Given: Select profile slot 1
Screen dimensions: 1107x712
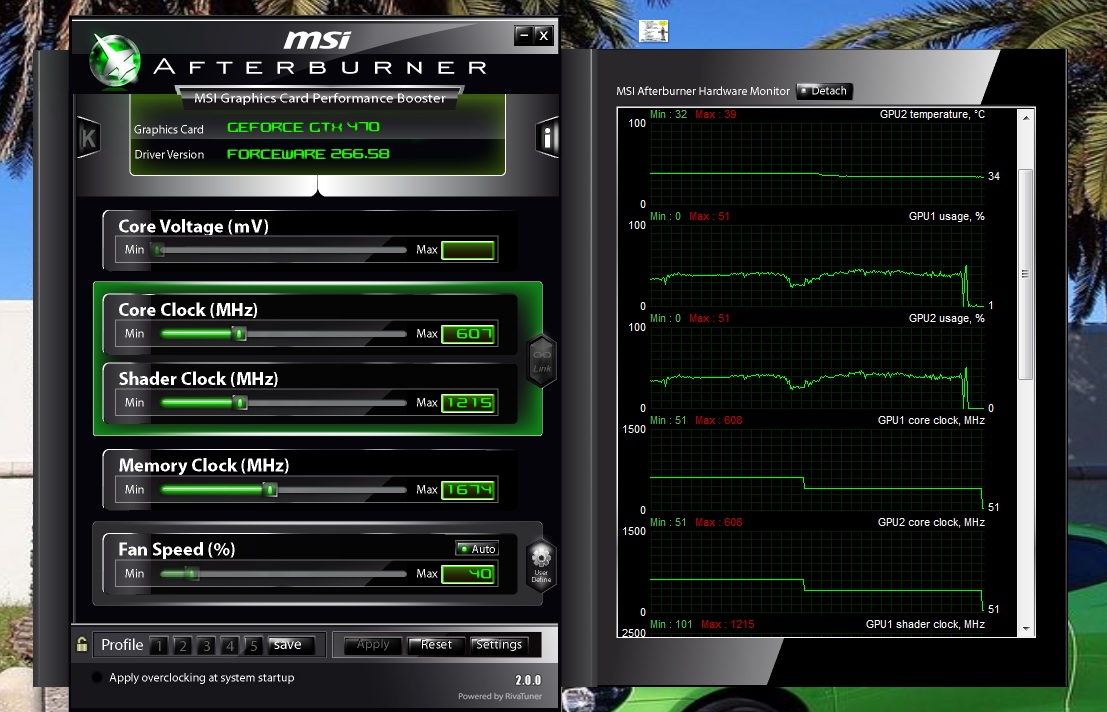Looking at the screenshot, I should coord(159,645).
